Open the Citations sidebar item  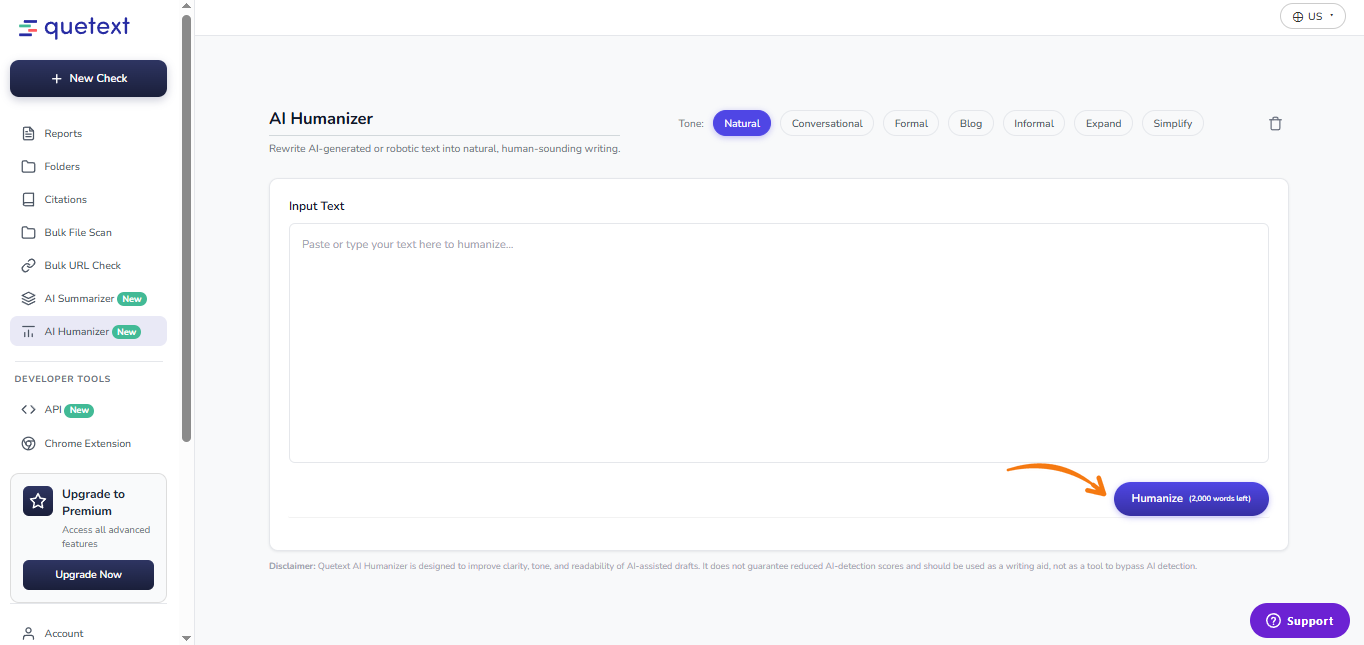tap(88, 199)
